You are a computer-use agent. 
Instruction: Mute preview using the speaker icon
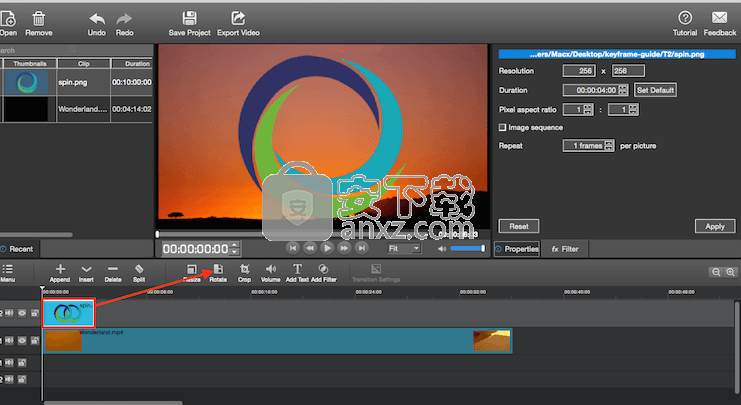(x=442, y=249)
